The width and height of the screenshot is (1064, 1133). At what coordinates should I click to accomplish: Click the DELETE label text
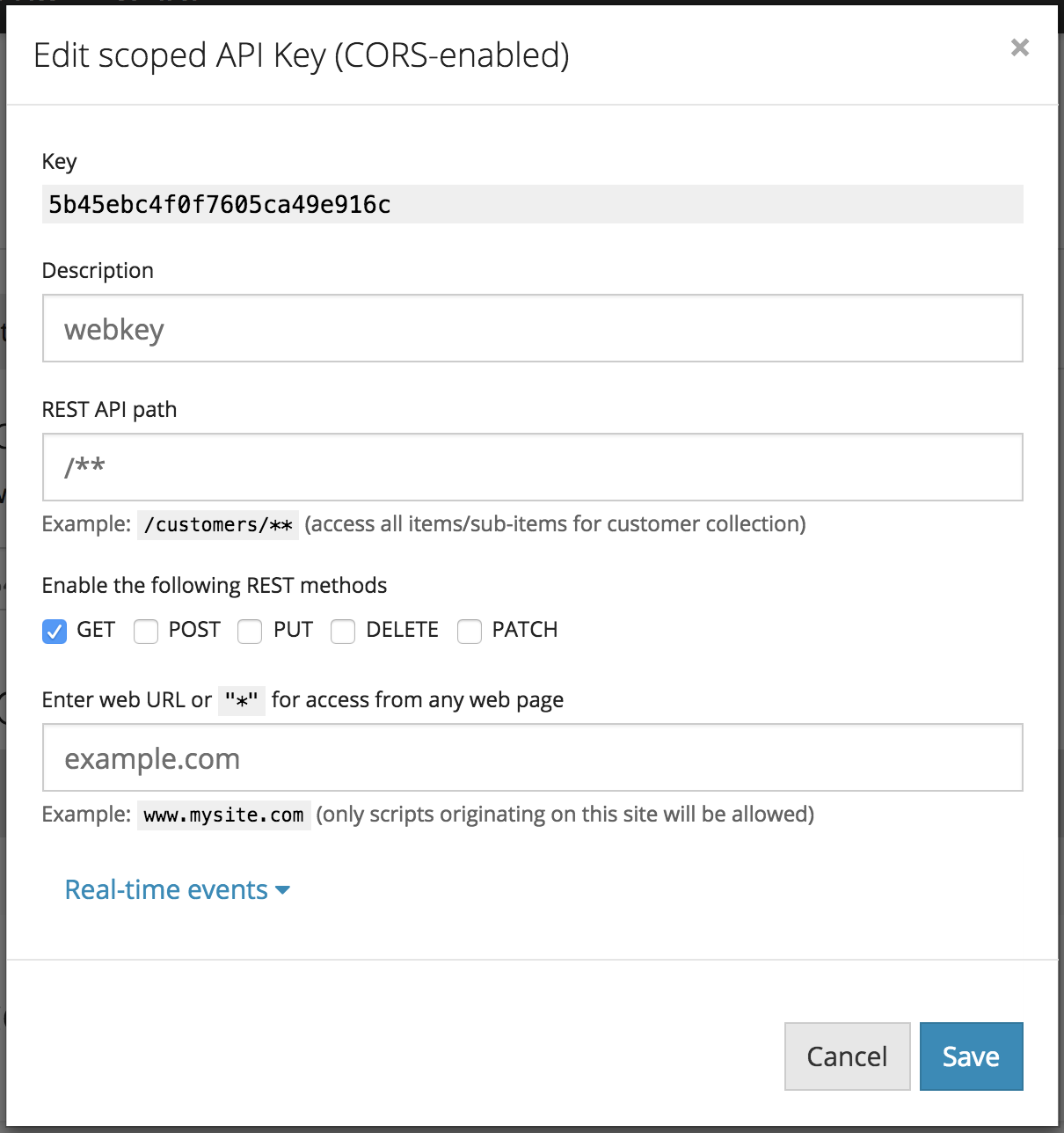coord(402,630)
